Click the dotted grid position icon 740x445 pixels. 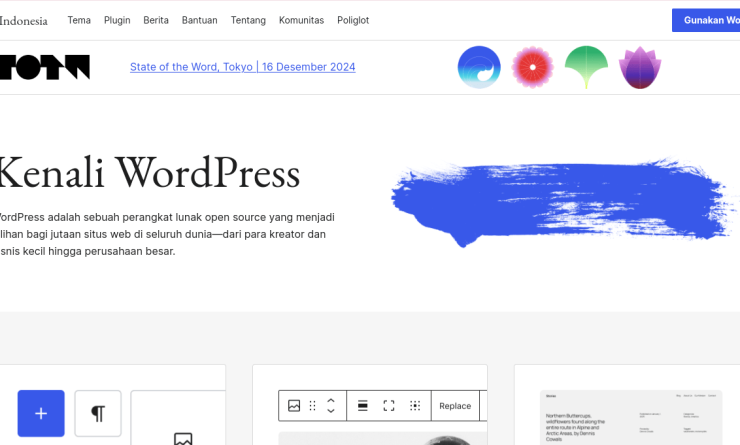click(x=415, y=406)
